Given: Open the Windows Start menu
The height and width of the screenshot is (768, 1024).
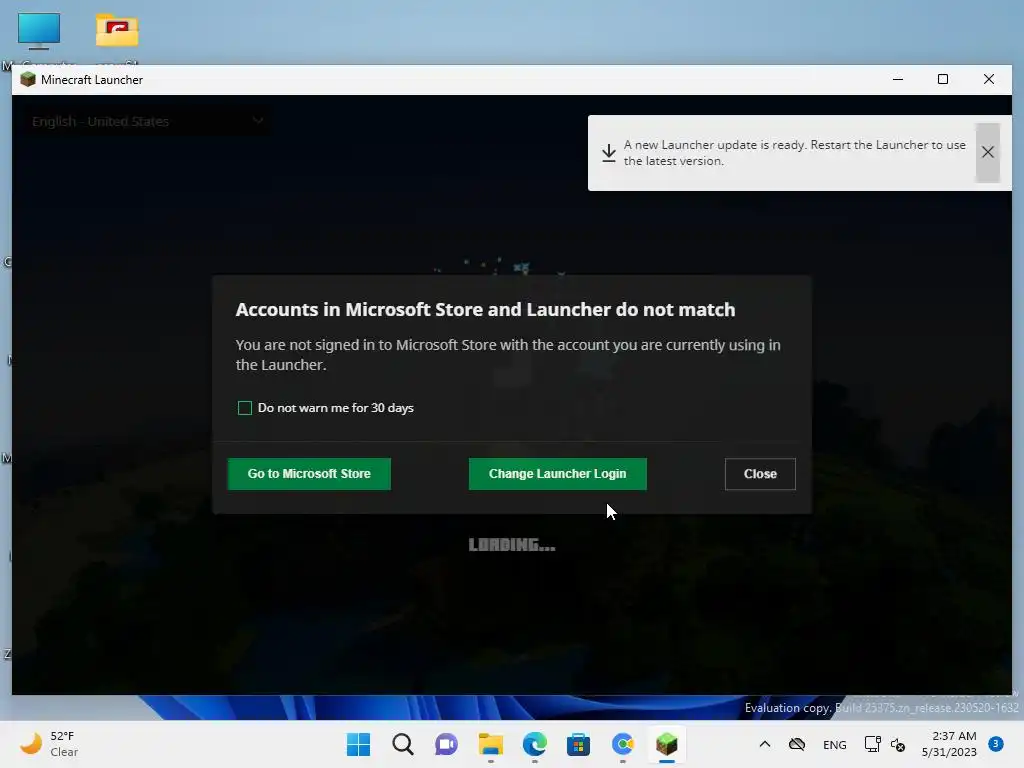Looking at the screenshot, I should (x=359, y=744).
